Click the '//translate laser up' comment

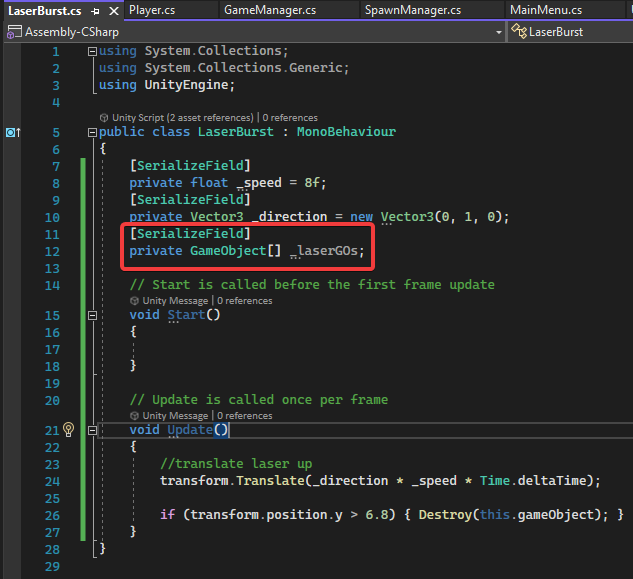[x=236, y=464]
